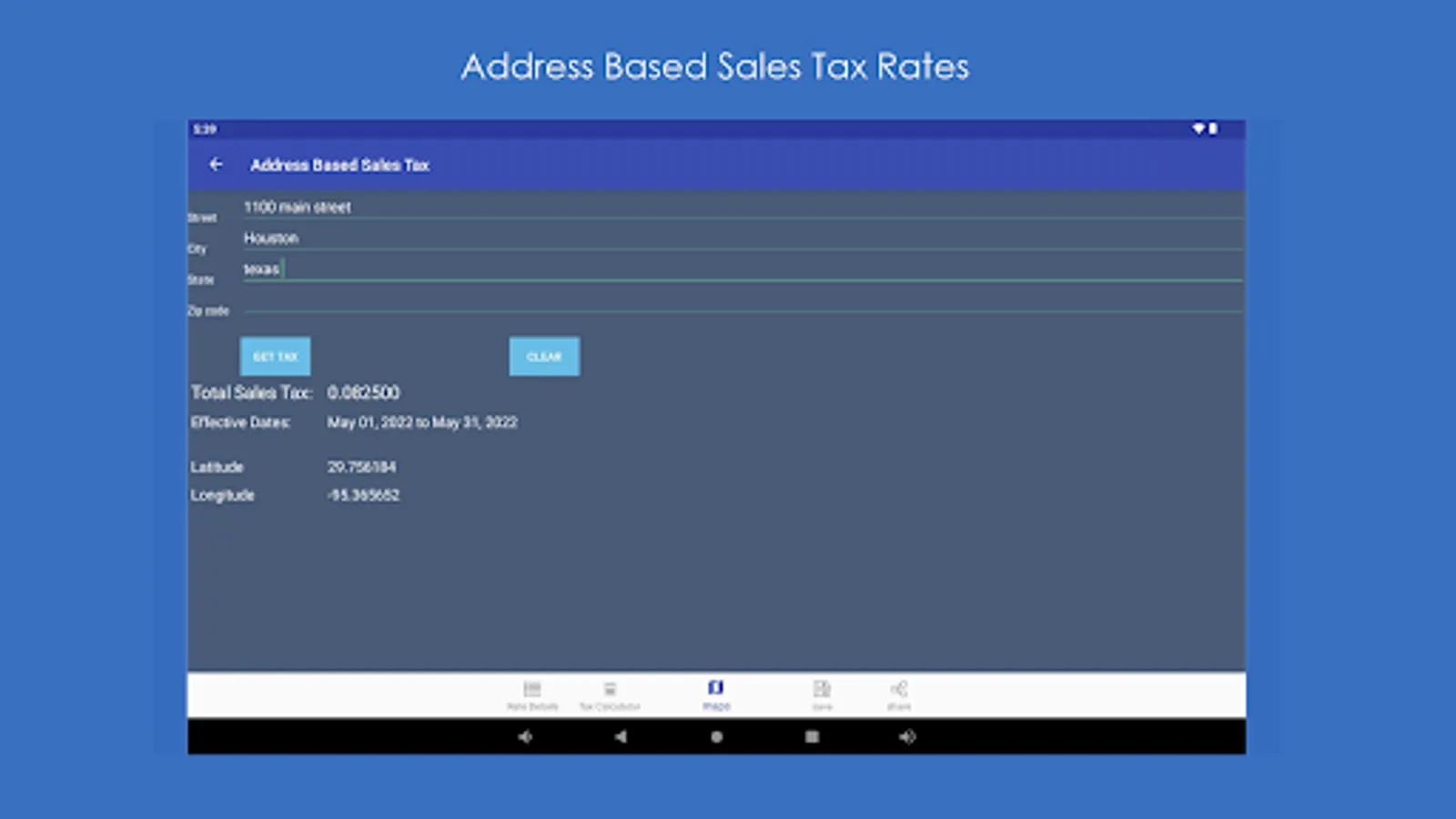Screen dimensions: 1456x819
Task: Click the Longitude label
Action: point(222,495)
